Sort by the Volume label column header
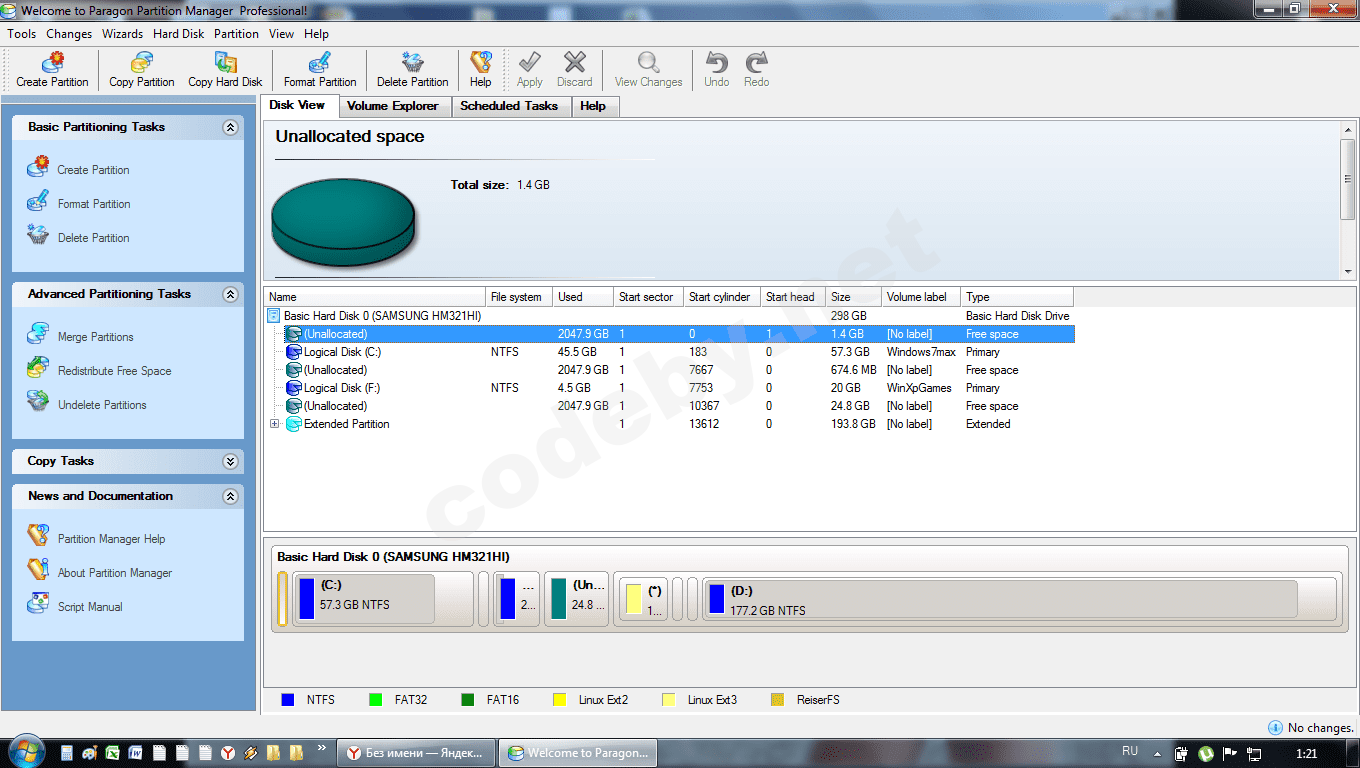This screenshot has width=1360, height=768. click(x=921, y=297)
